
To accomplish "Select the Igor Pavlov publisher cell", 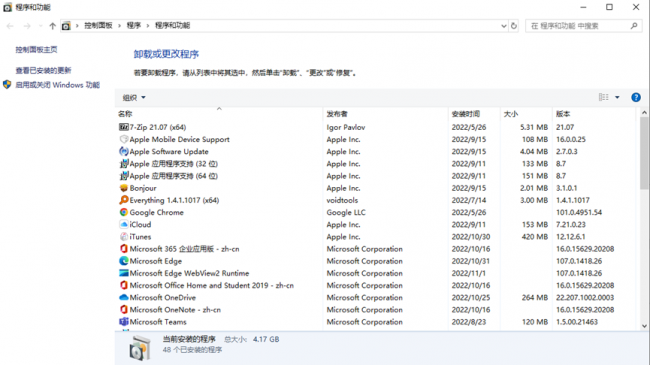I will (346, 127).
